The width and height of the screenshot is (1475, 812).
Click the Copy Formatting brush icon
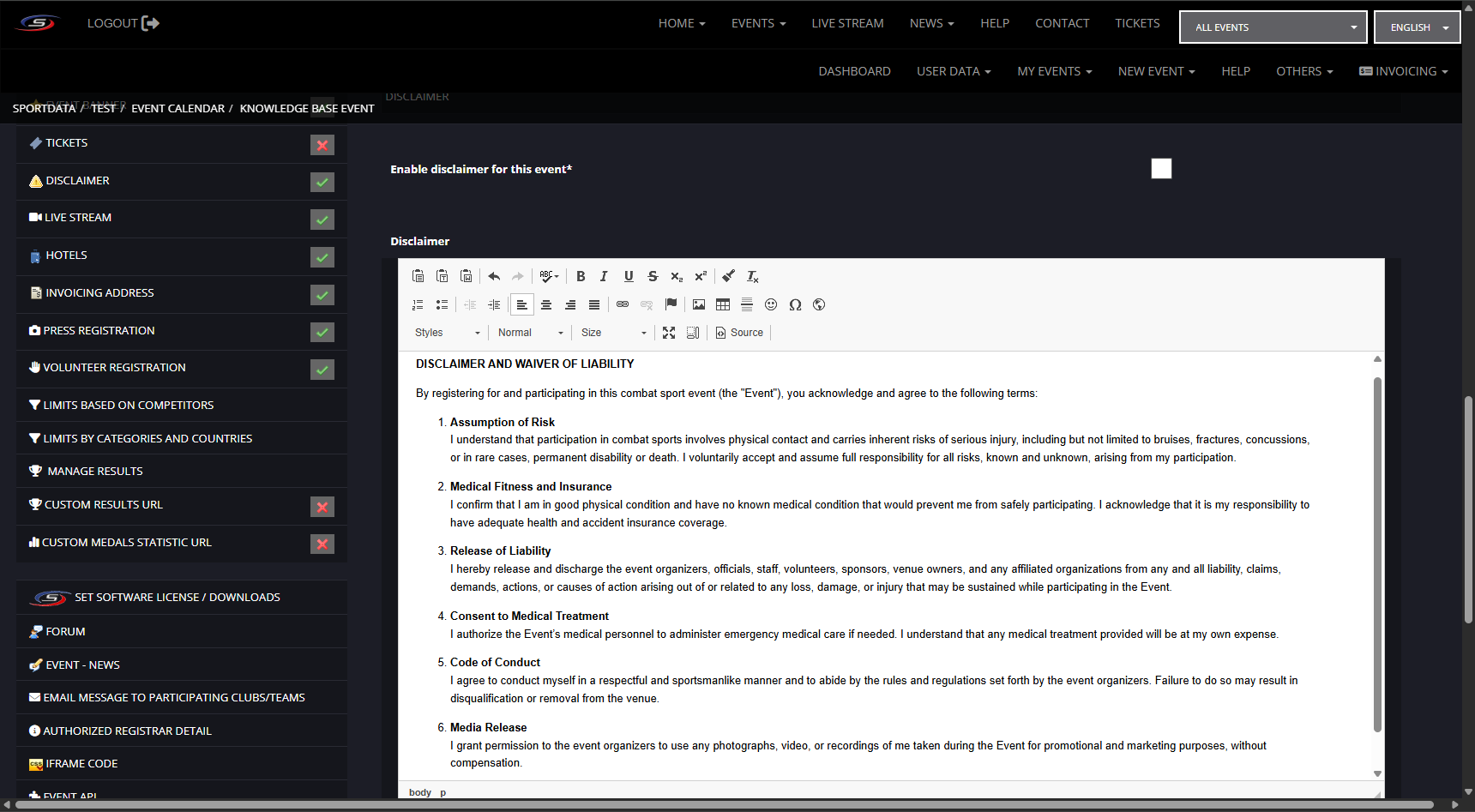pyautogui.click(x=728, y=276)
